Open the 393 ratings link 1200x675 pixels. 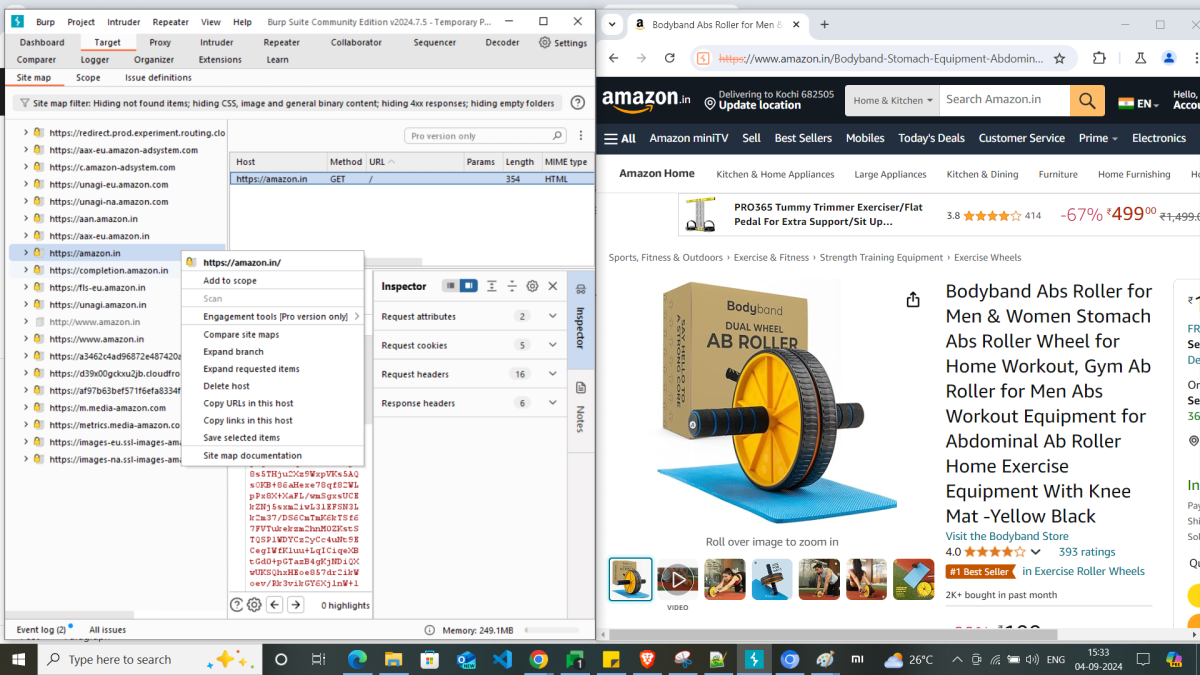[x=1087, y=552]
